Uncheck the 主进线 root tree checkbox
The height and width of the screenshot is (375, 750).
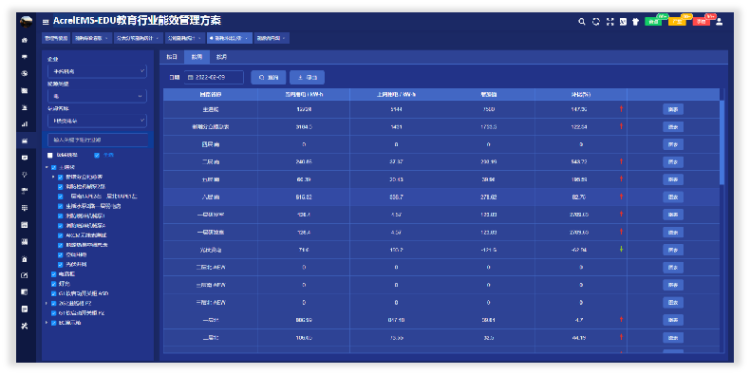54,168
